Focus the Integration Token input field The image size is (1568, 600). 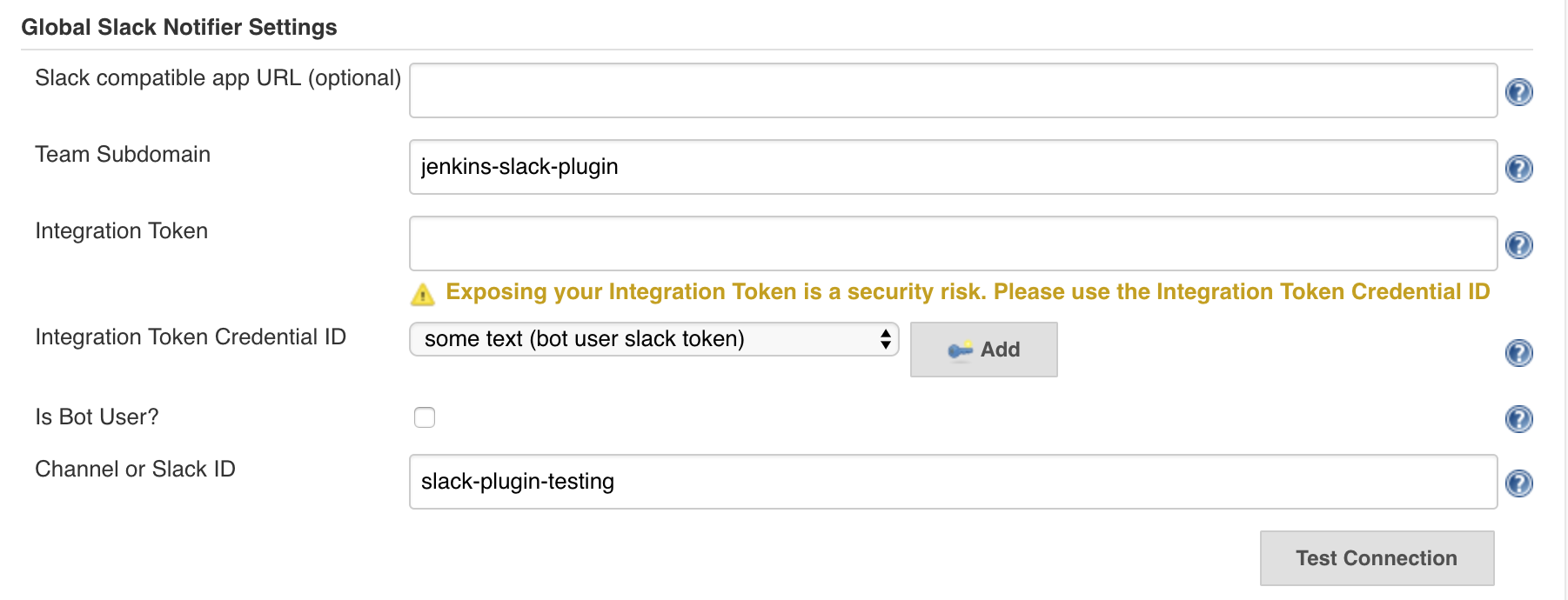tap(953, 243)
